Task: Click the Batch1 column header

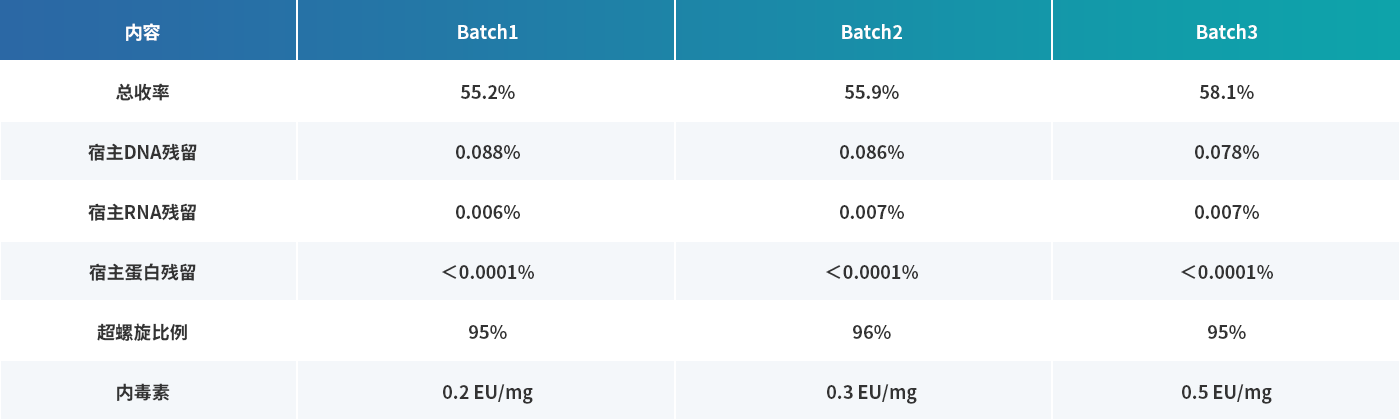Action: pyautogui.click(x=487, y=32)
